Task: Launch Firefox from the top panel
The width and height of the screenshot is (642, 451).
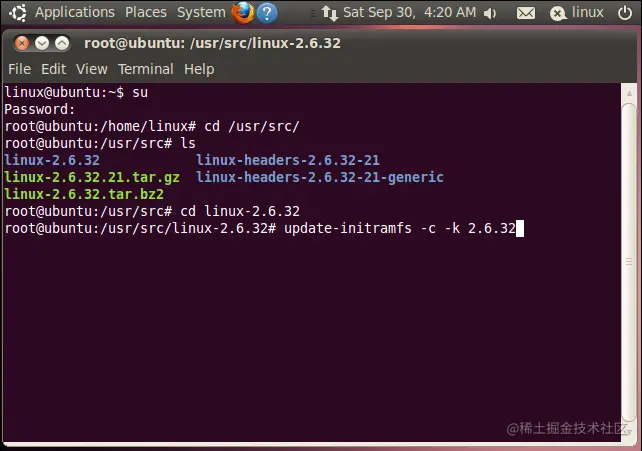Action: [243, 13]
